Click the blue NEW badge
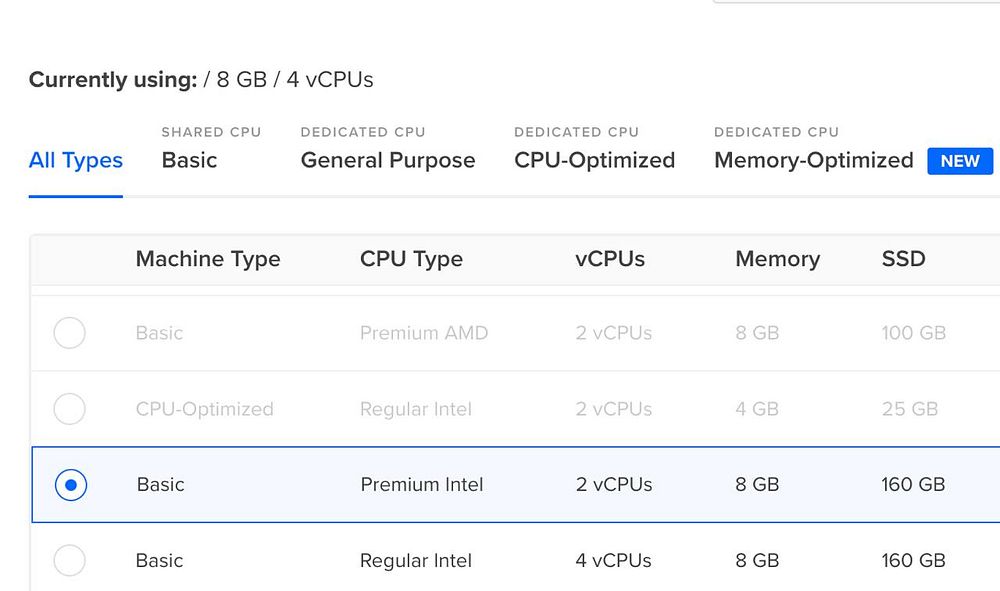The width and height of the screenshot is (1000, 591). (960, 161)
